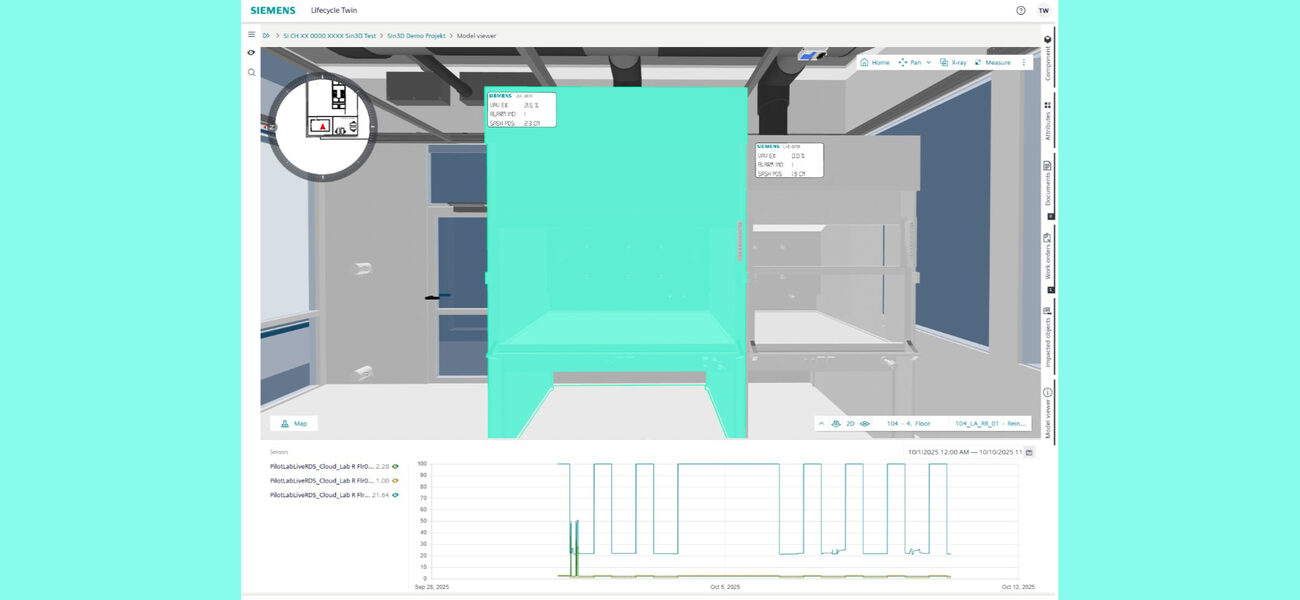Click the help question mark icon
This screenshot has width=1300, height=600.
[x=1019, y=10]
